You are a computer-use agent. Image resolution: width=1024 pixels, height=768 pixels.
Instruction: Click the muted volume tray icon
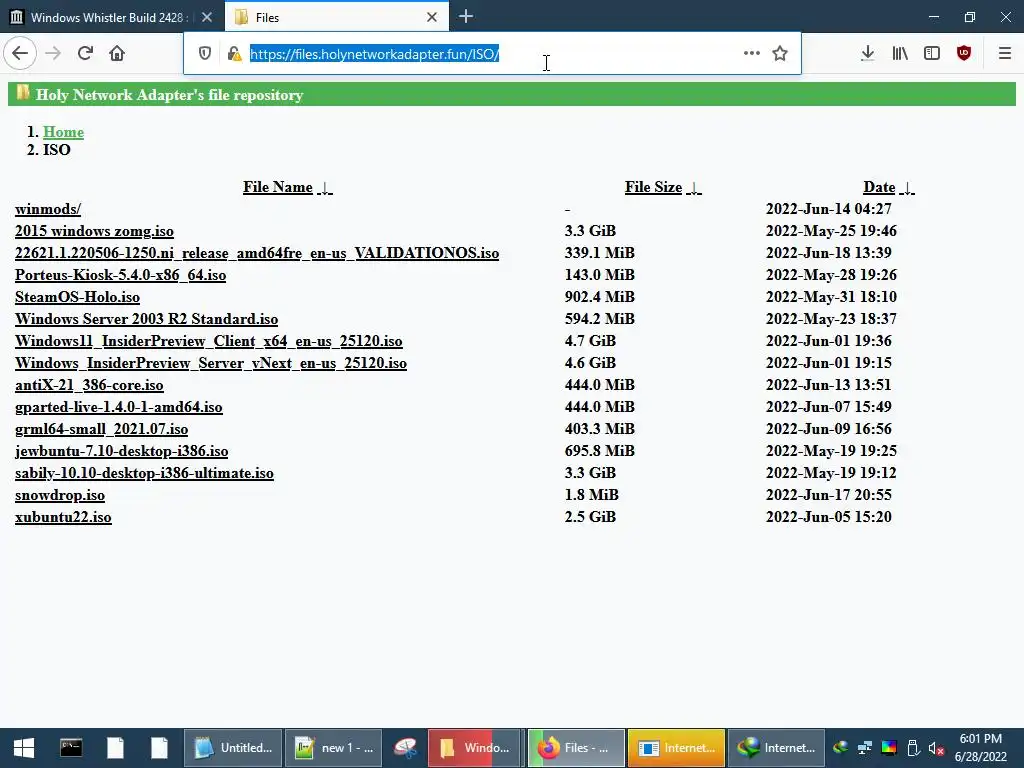(x=936, y=748)
